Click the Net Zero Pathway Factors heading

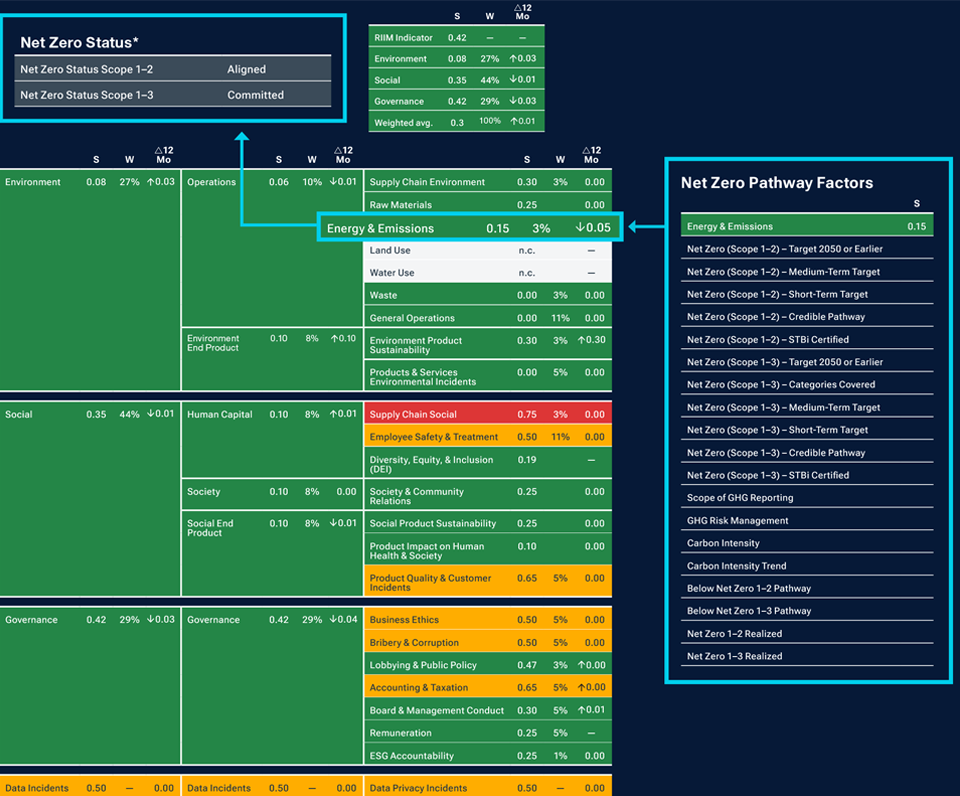777,183
